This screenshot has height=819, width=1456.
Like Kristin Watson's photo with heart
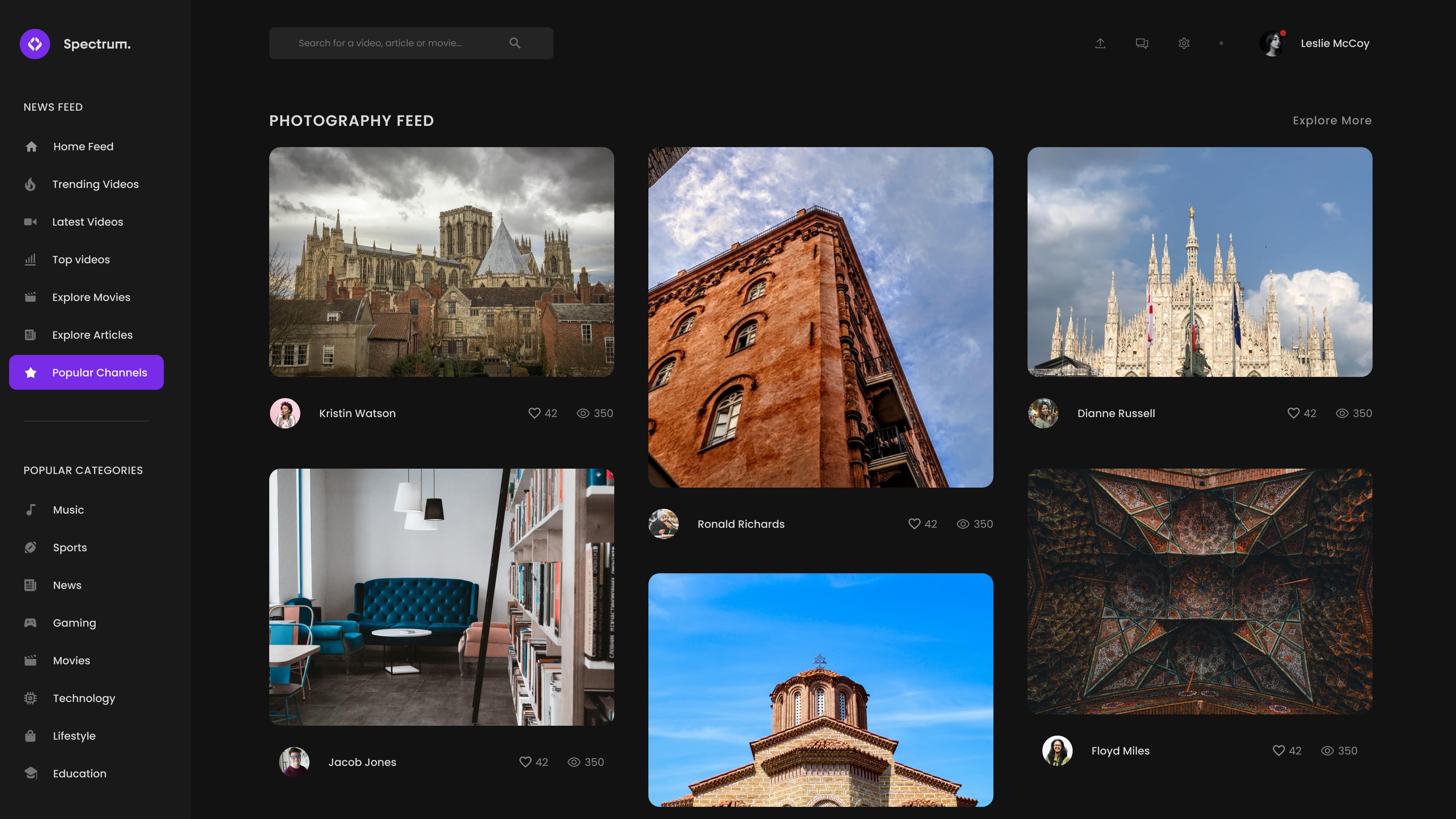point(534,413)
